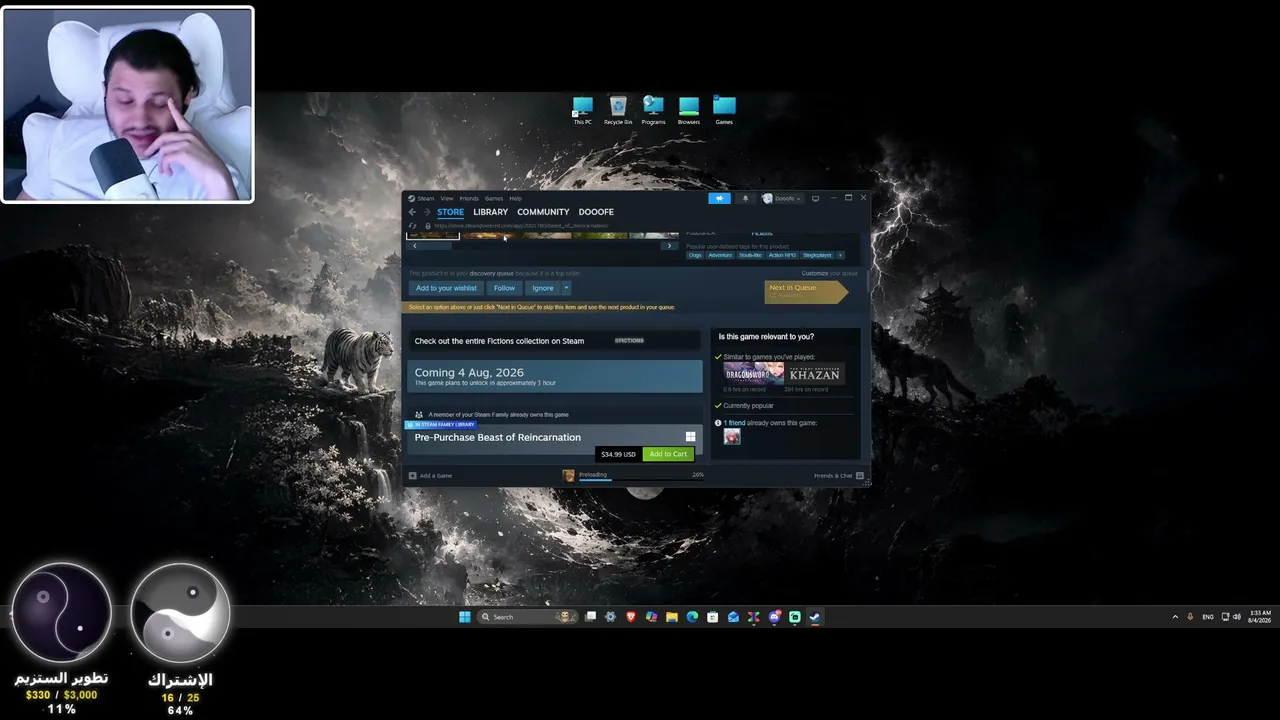Open the Fictions collection banner
1280x720 pixels.
pos(554,341)
